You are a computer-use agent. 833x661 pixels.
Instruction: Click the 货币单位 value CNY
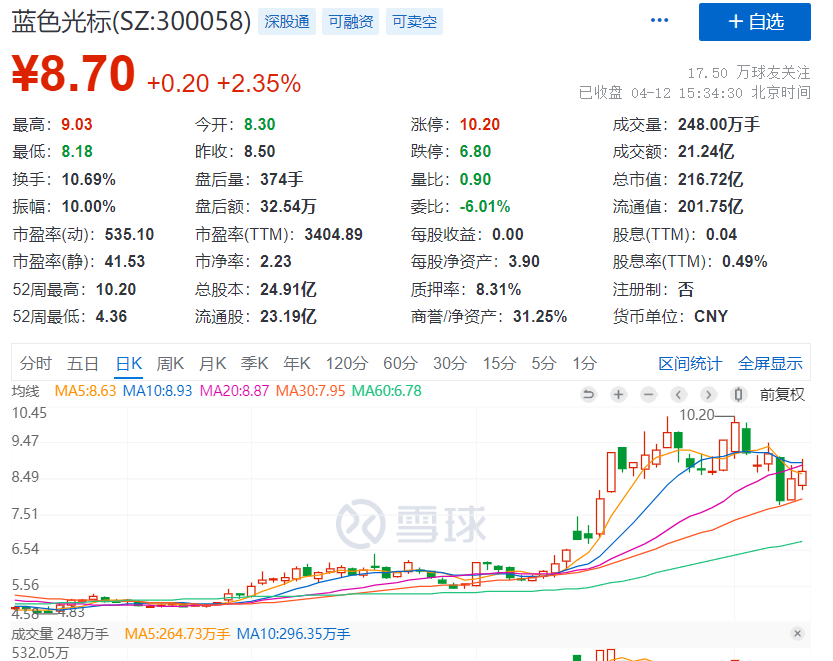point(711,317)
